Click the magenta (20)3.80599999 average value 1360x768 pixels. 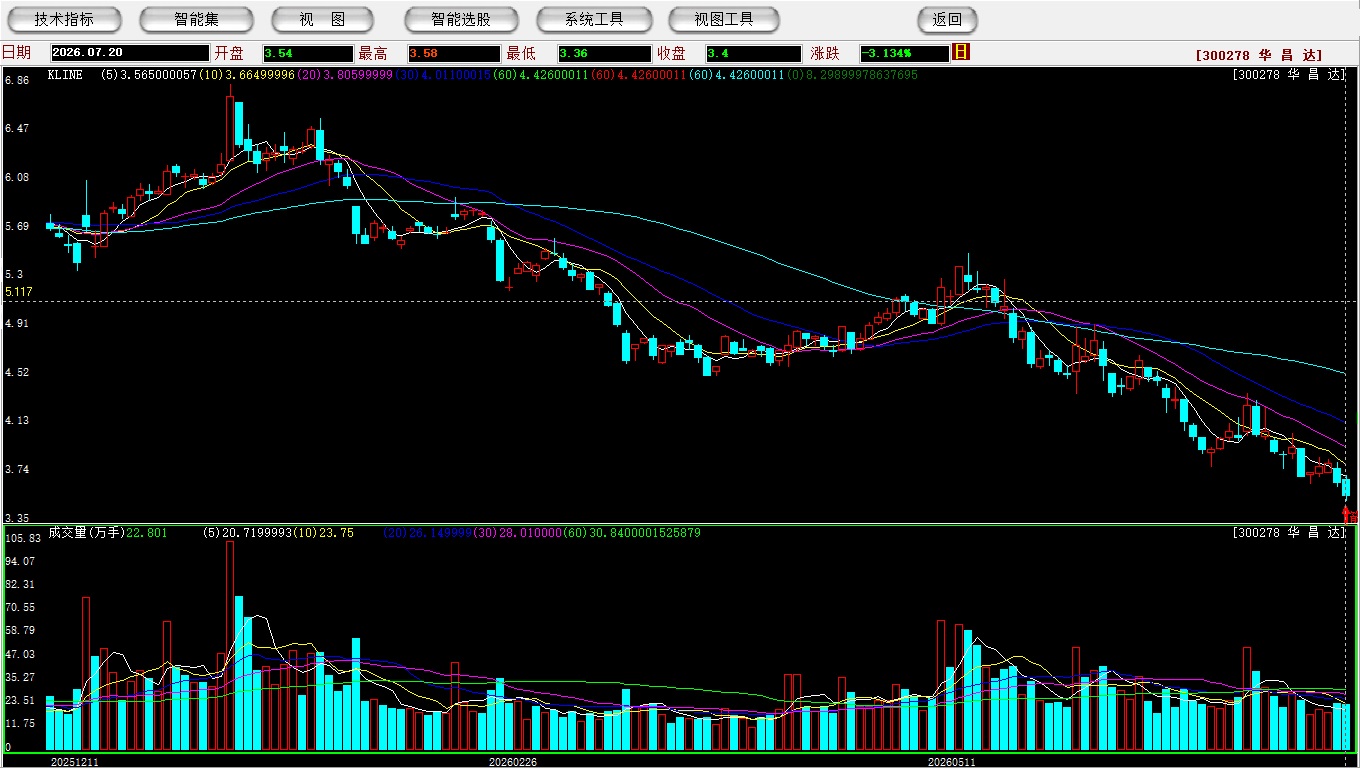point(346,74)
